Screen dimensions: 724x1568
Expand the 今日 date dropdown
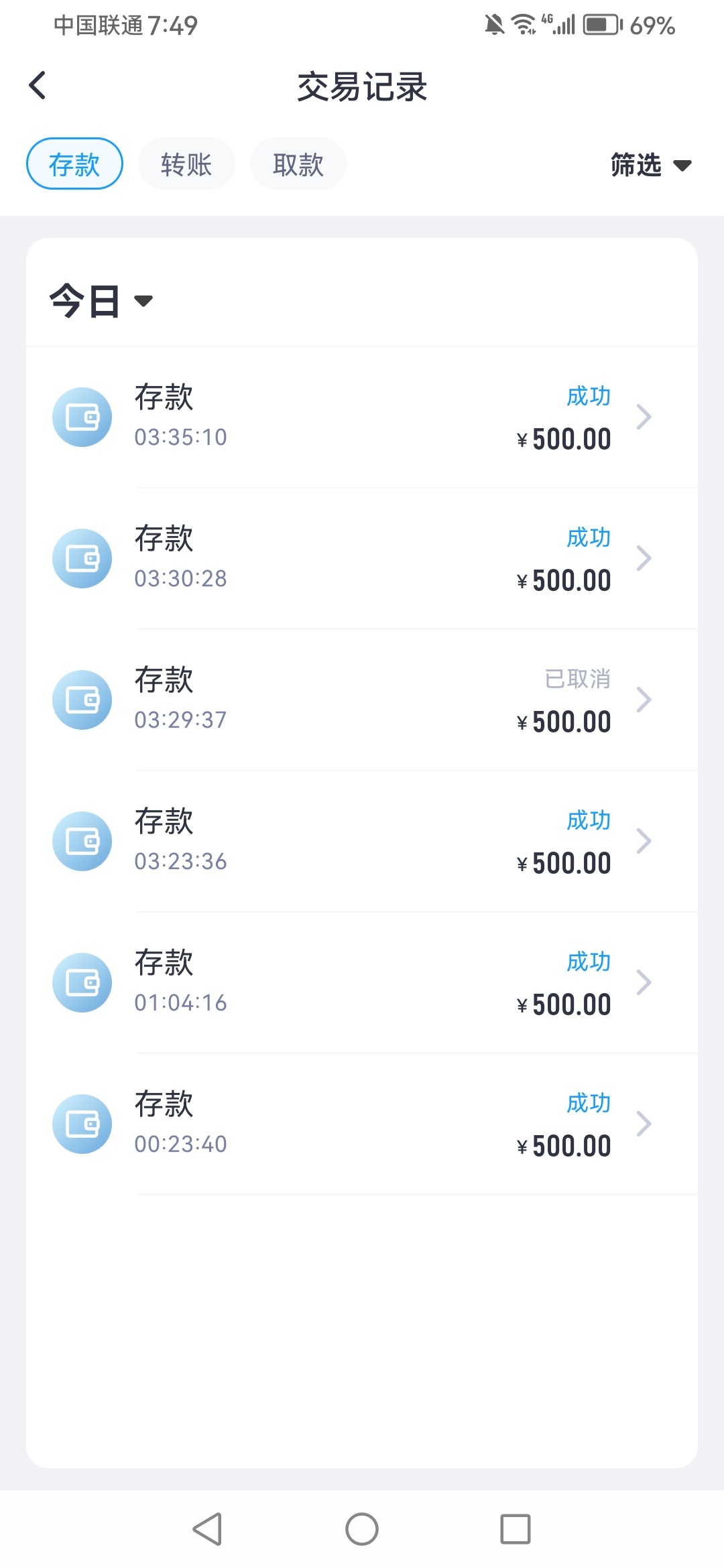point(101,301)
